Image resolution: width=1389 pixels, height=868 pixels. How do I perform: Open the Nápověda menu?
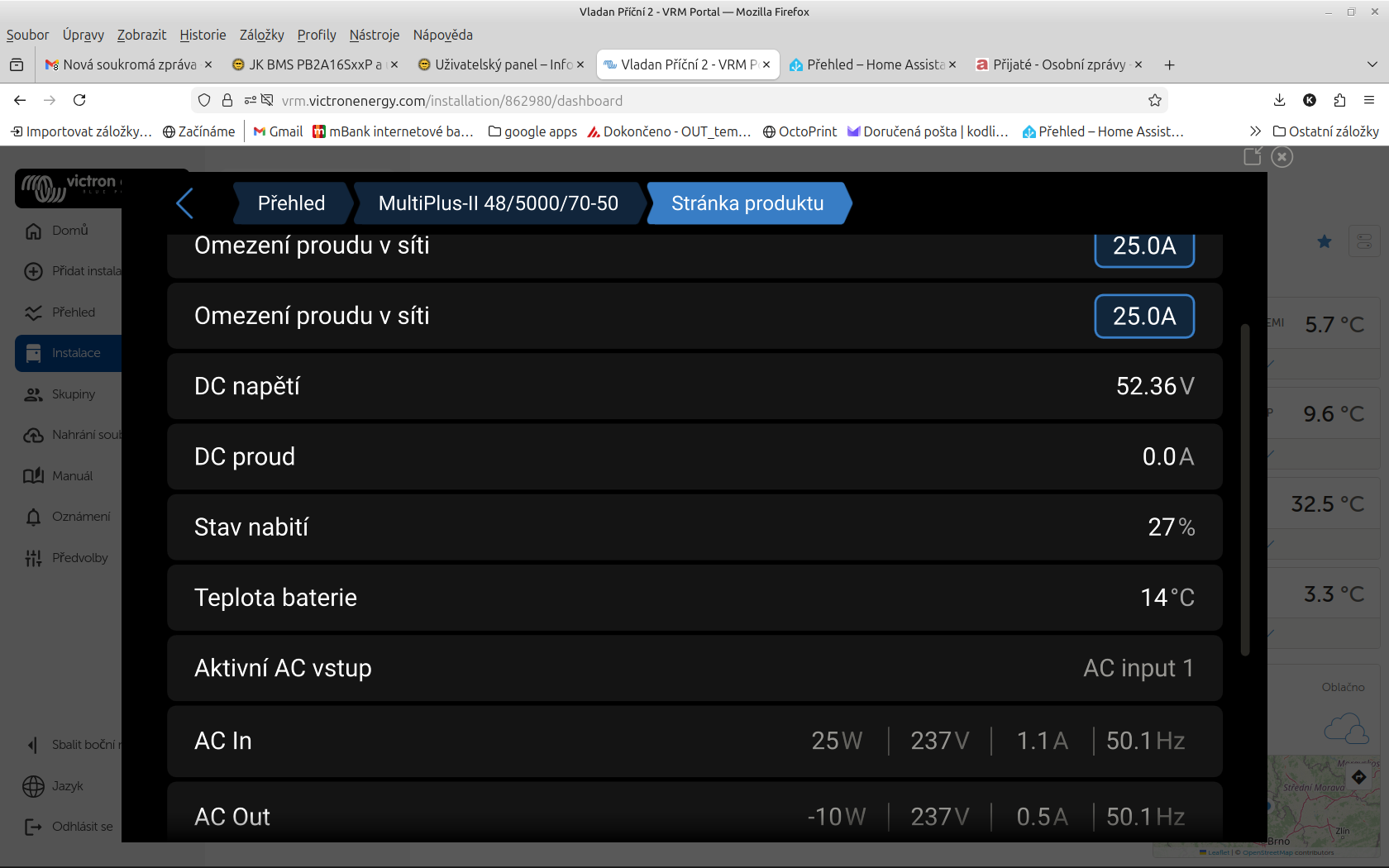point(443,35)
